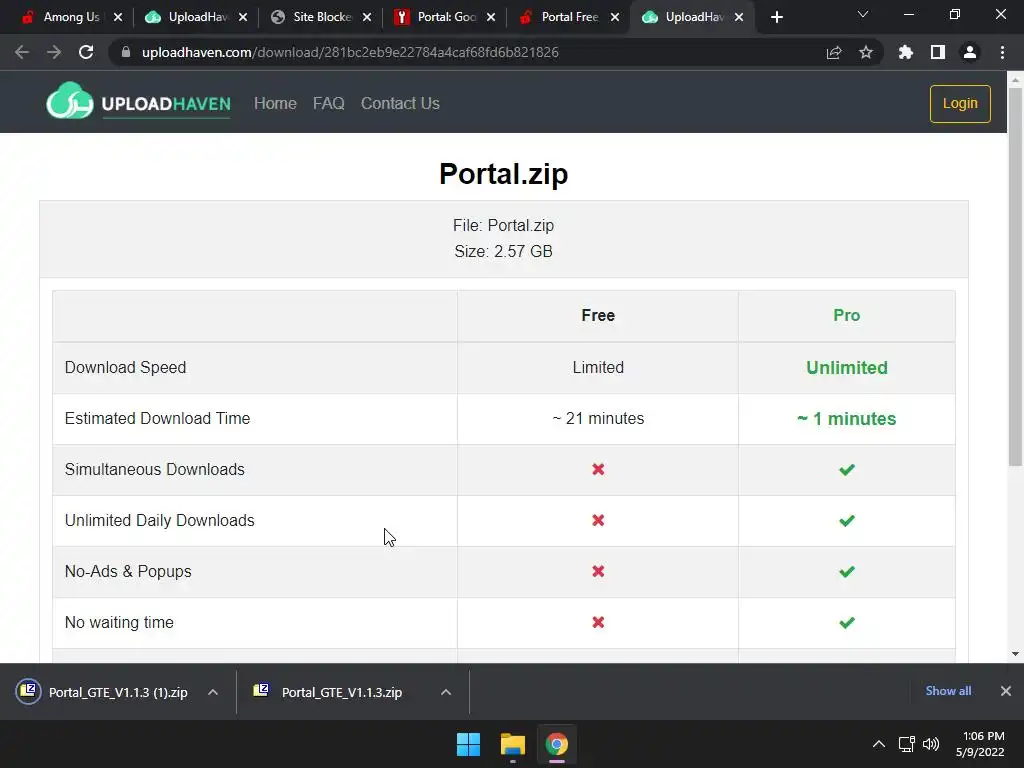This screenshot has height=768, width=1024.
Task: Open the Extensions puzzle icon
Action: (x=906, y=52)
